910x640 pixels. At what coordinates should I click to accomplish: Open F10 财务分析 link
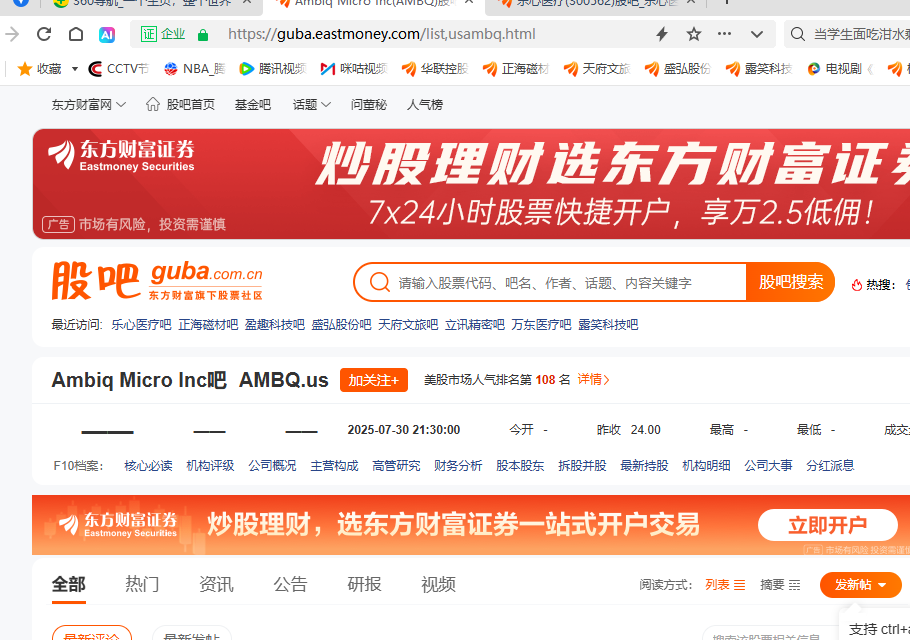[x=458, y=465]
